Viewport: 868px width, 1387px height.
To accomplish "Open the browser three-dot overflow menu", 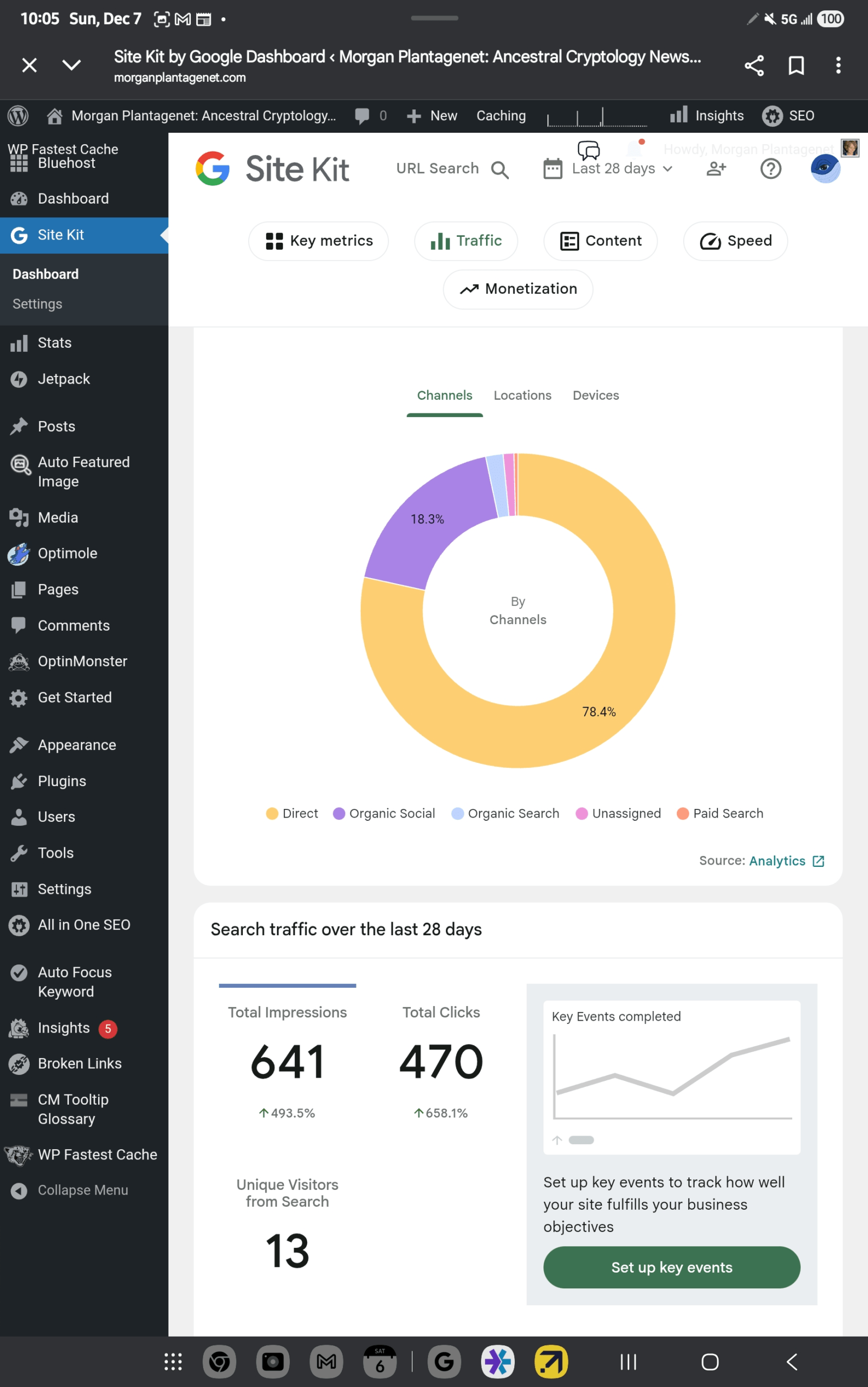I will coord(838,66).
